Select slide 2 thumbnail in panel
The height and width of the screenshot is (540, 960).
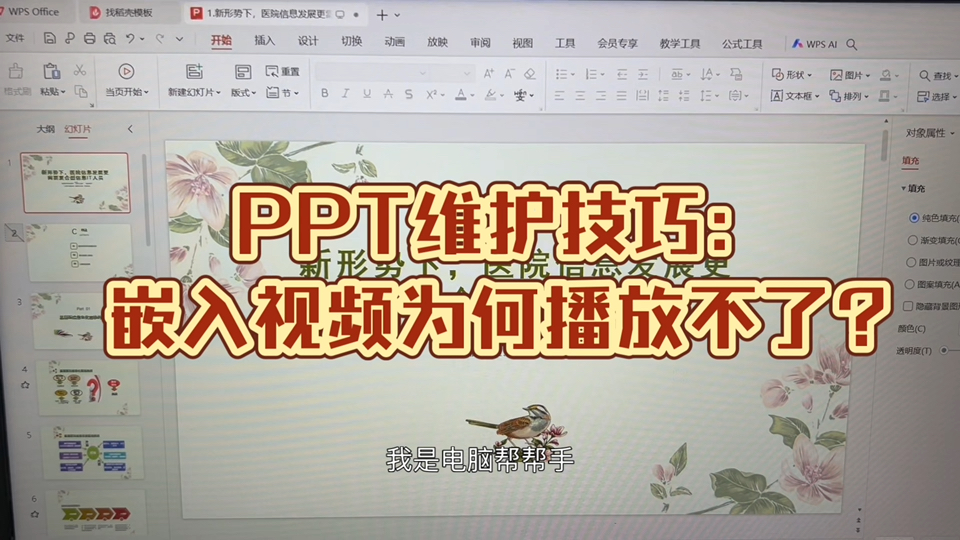click(79, 252)
